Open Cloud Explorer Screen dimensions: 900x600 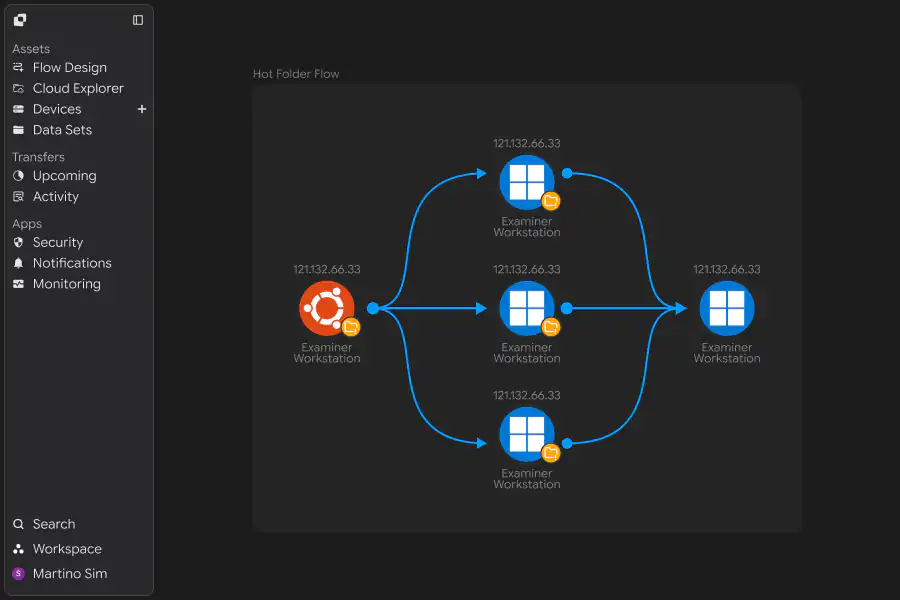pyautogui.click(x=78, y=88)
